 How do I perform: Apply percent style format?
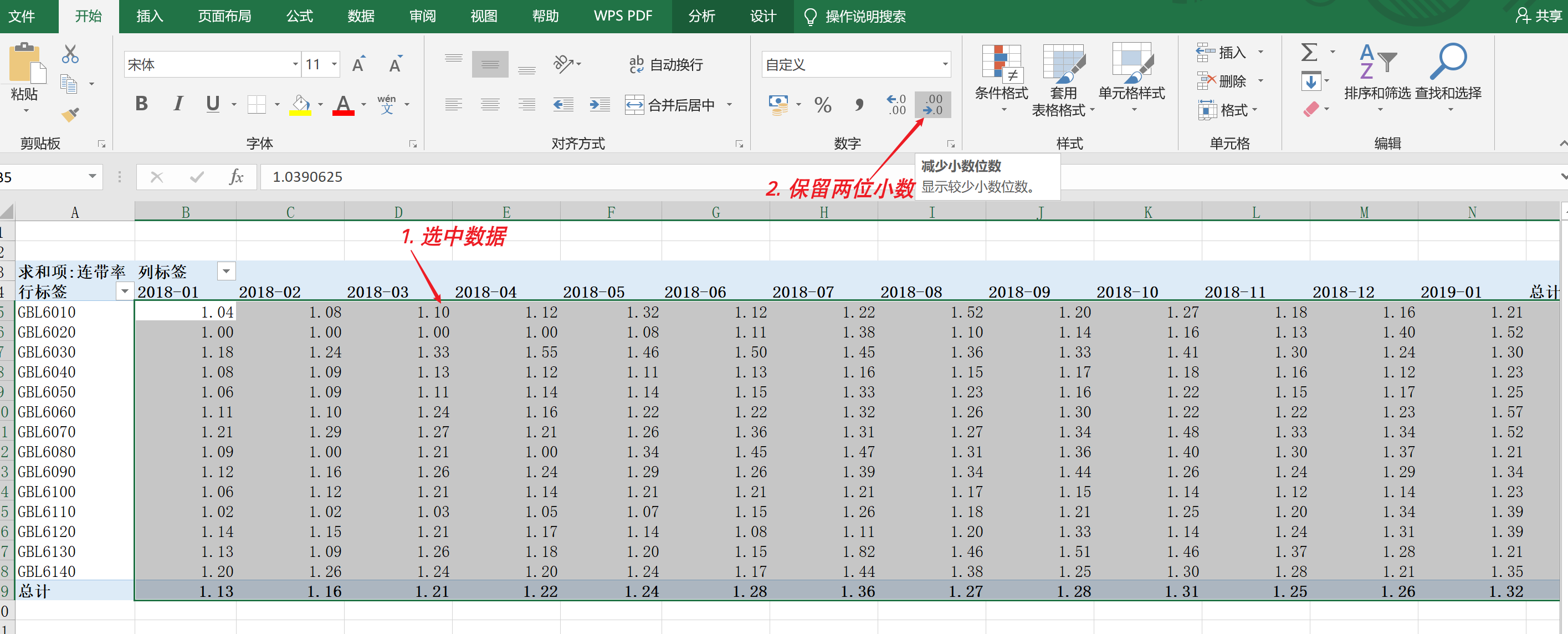pyautogui.click(x=822, y=105)
